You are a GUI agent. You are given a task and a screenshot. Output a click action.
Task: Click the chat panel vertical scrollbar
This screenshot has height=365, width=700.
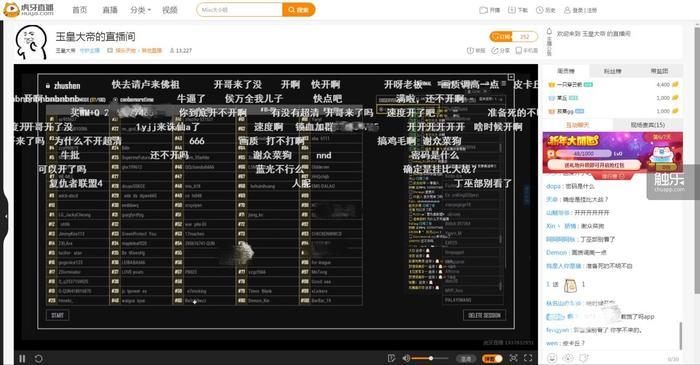[x=681, y=336]
